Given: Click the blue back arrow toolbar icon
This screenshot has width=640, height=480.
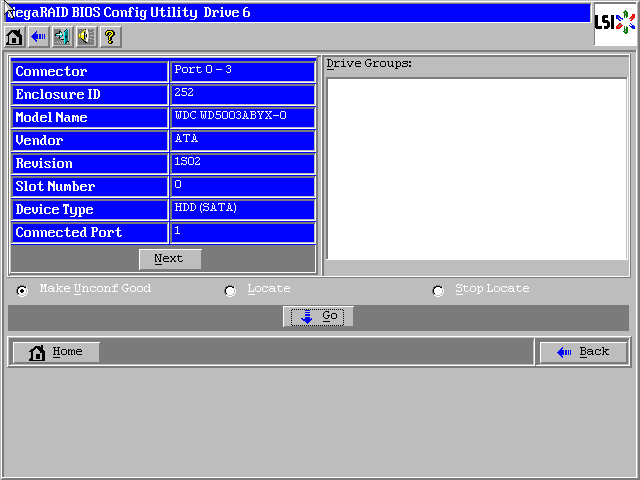Looking at the screenshot, I should pyautogui.click(x=39, y=37).
